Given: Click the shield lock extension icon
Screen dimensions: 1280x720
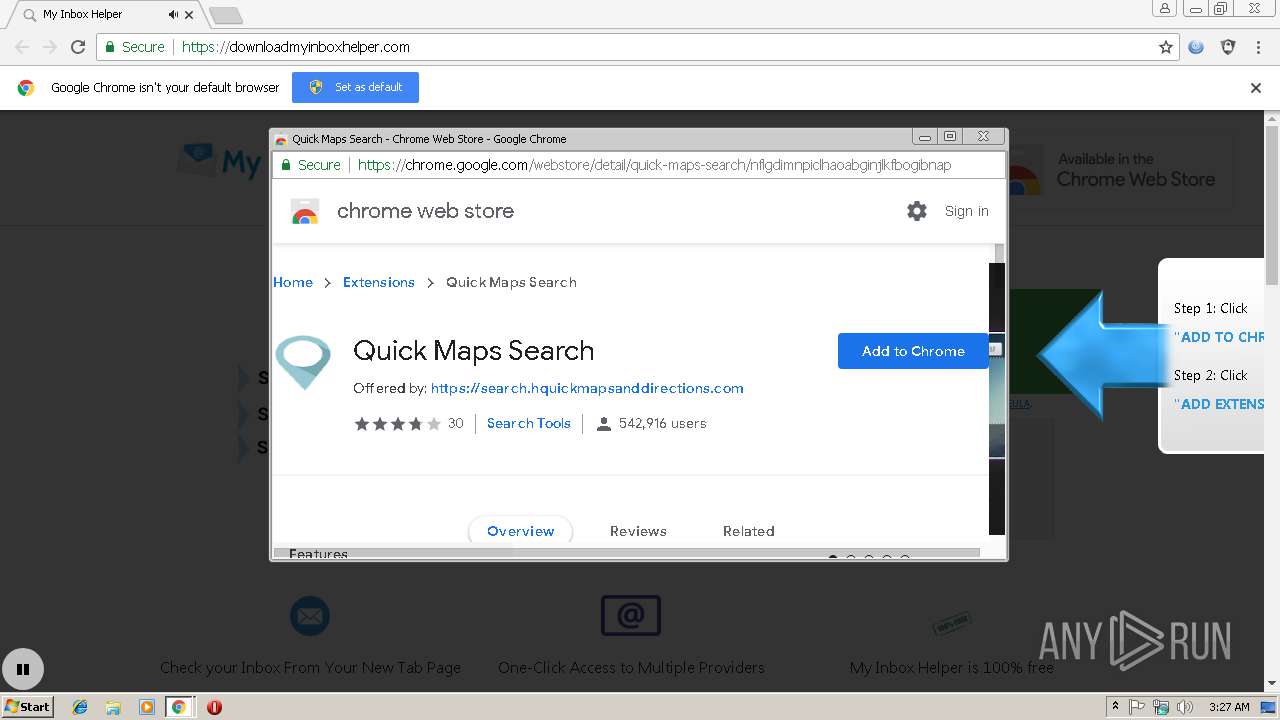Looking at the screenshot, I should (x=1228, y=47).
